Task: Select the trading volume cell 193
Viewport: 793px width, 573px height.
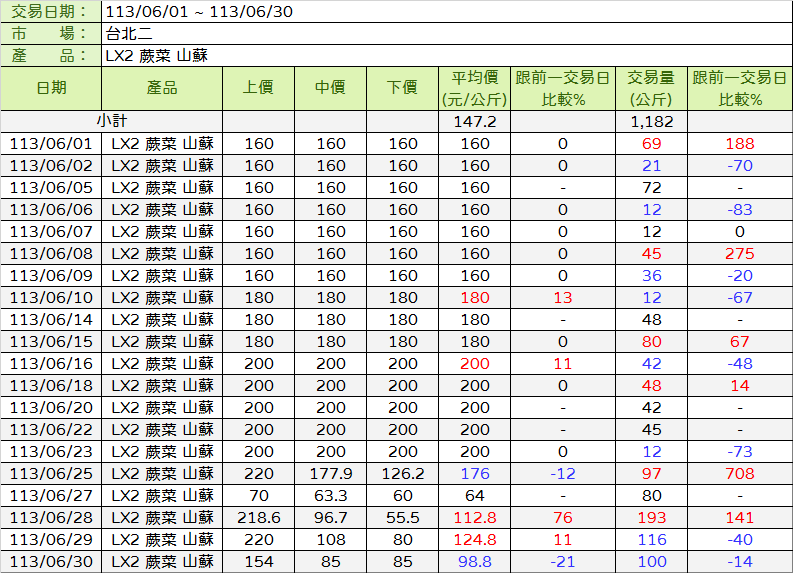Action: [x=651, y=517]
